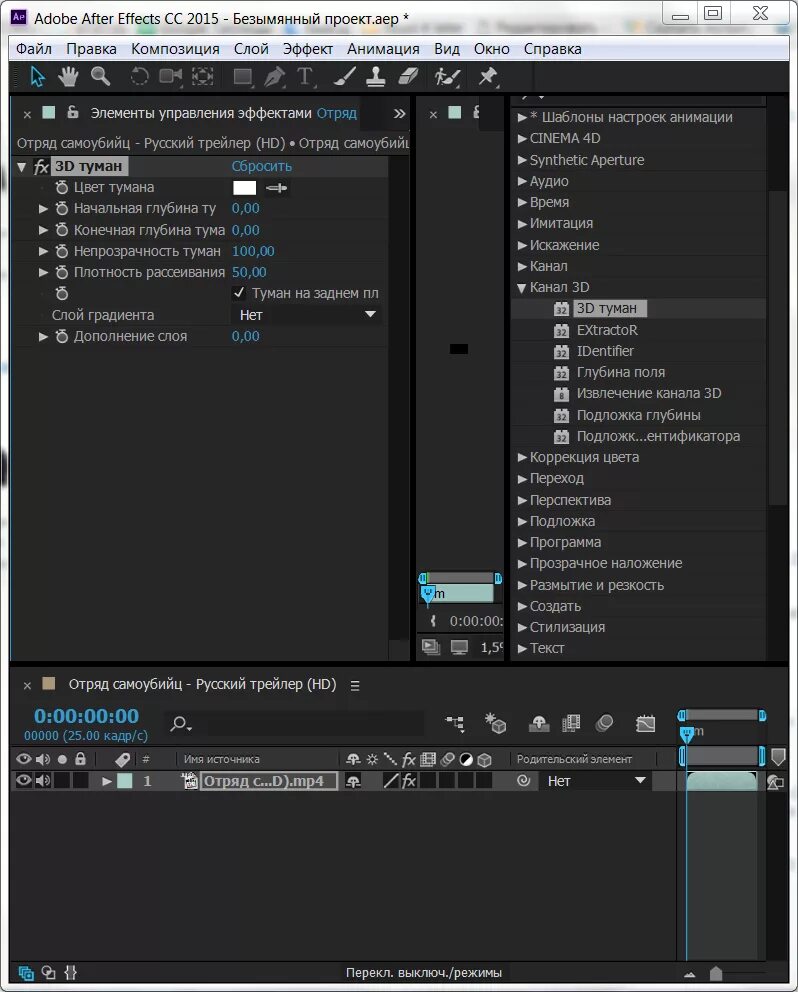Select the Brush tool
798x992 pixels.
click(x=345, y=77)
